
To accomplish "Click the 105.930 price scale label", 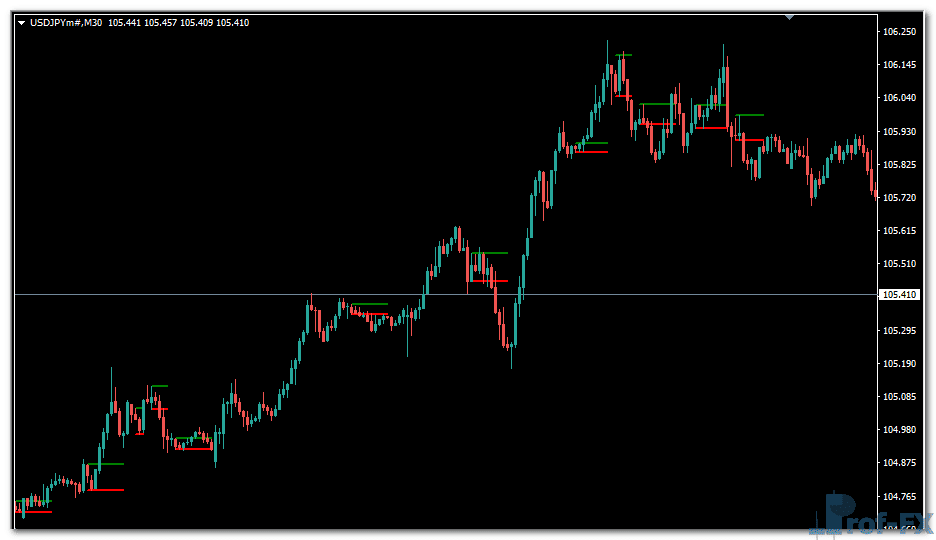I will (x=900, y=132).
